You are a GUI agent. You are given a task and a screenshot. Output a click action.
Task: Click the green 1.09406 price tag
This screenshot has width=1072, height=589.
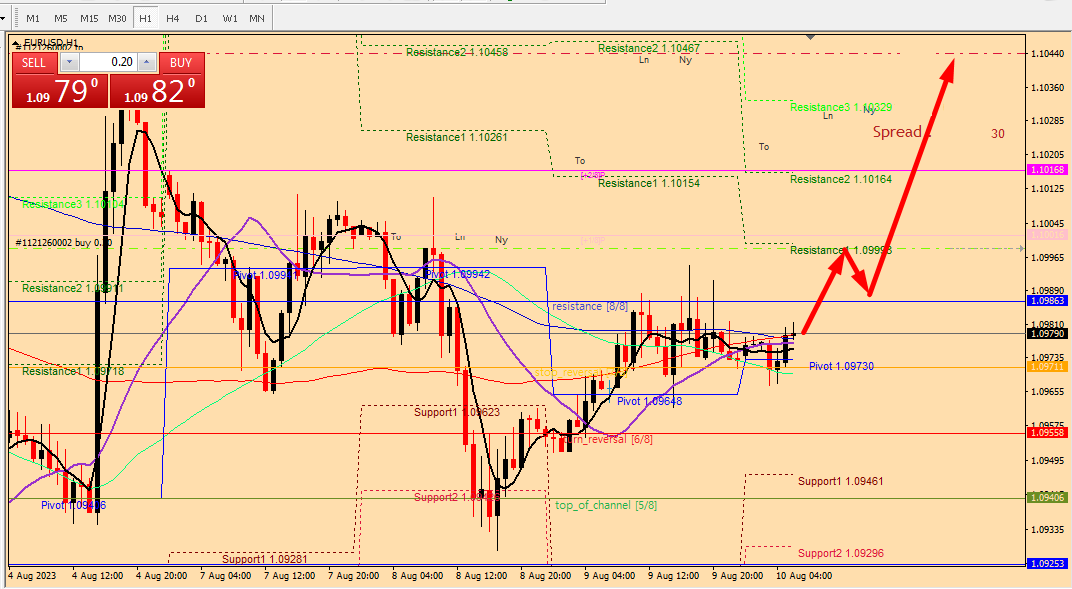pos(1047,497)
